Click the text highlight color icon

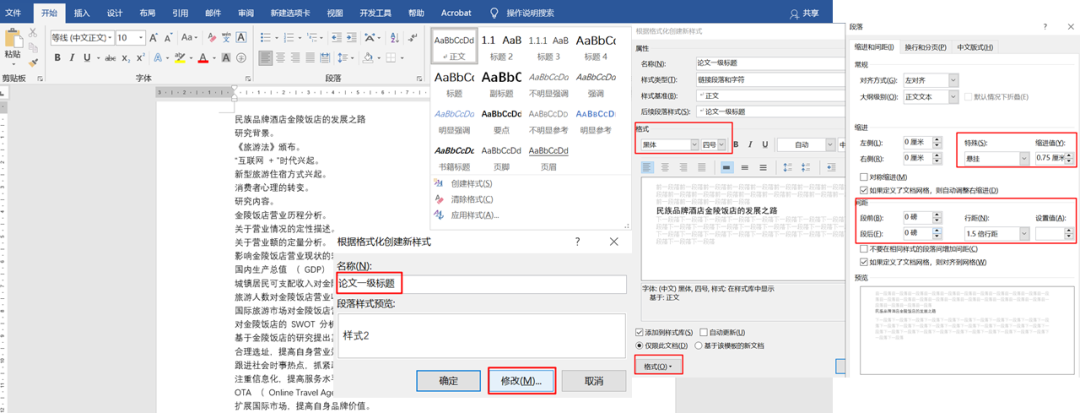point(180,58)
